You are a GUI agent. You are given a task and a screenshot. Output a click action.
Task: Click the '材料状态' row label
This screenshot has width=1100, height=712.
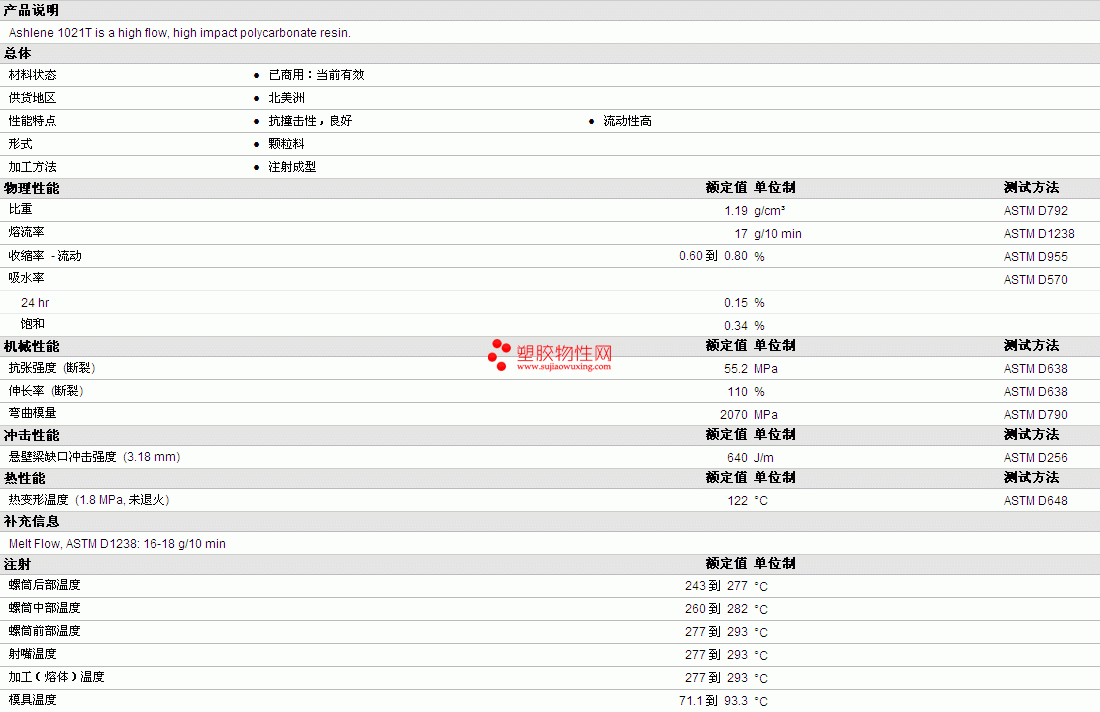[x=32, y=75]
